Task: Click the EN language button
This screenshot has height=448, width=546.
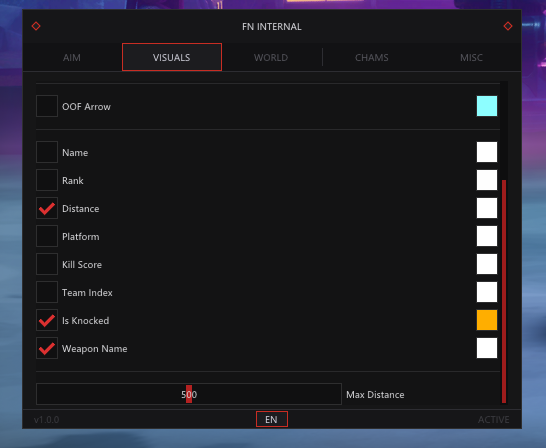Action: (272, 419)
